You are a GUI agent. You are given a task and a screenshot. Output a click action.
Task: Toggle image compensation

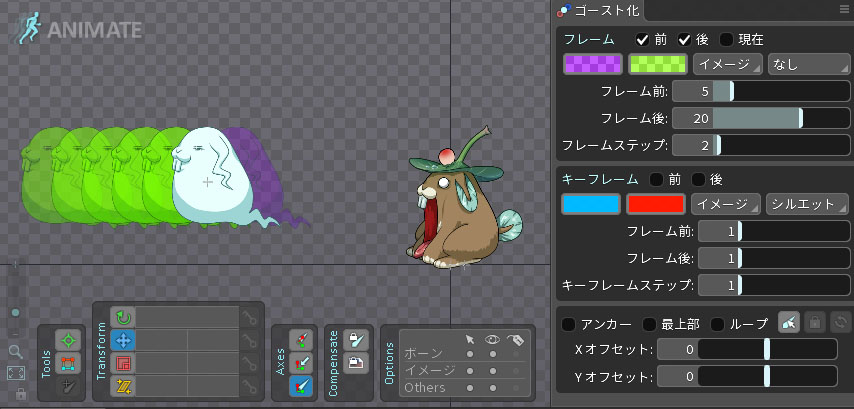tap(356, 363)
